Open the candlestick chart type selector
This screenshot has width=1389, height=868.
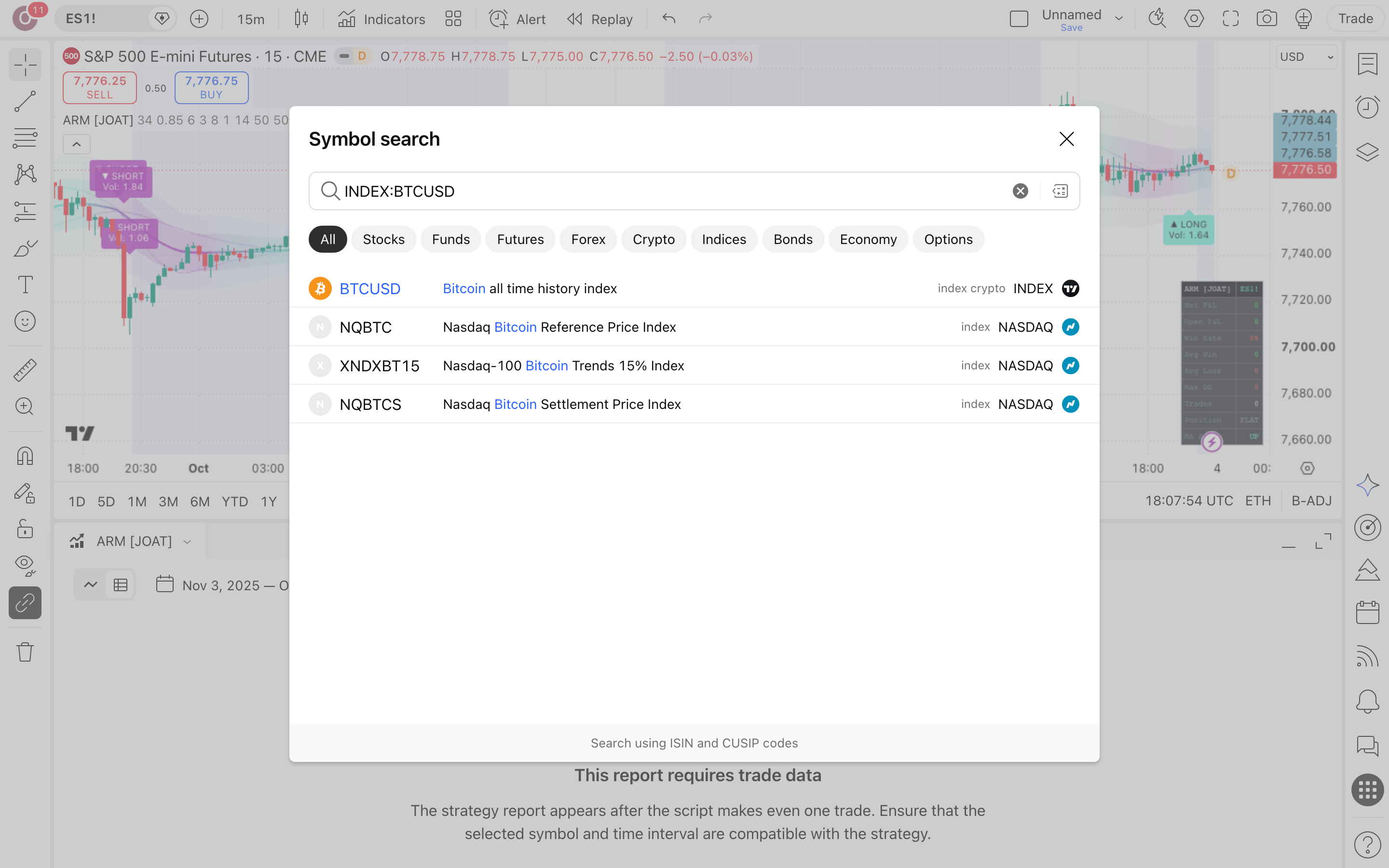pyautogui.click(x=301, y=19)
